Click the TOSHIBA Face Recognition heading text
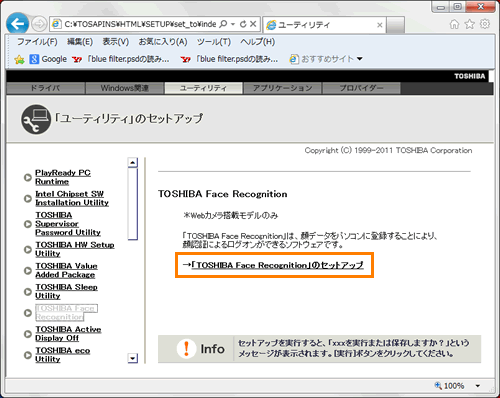 point(222,194)
